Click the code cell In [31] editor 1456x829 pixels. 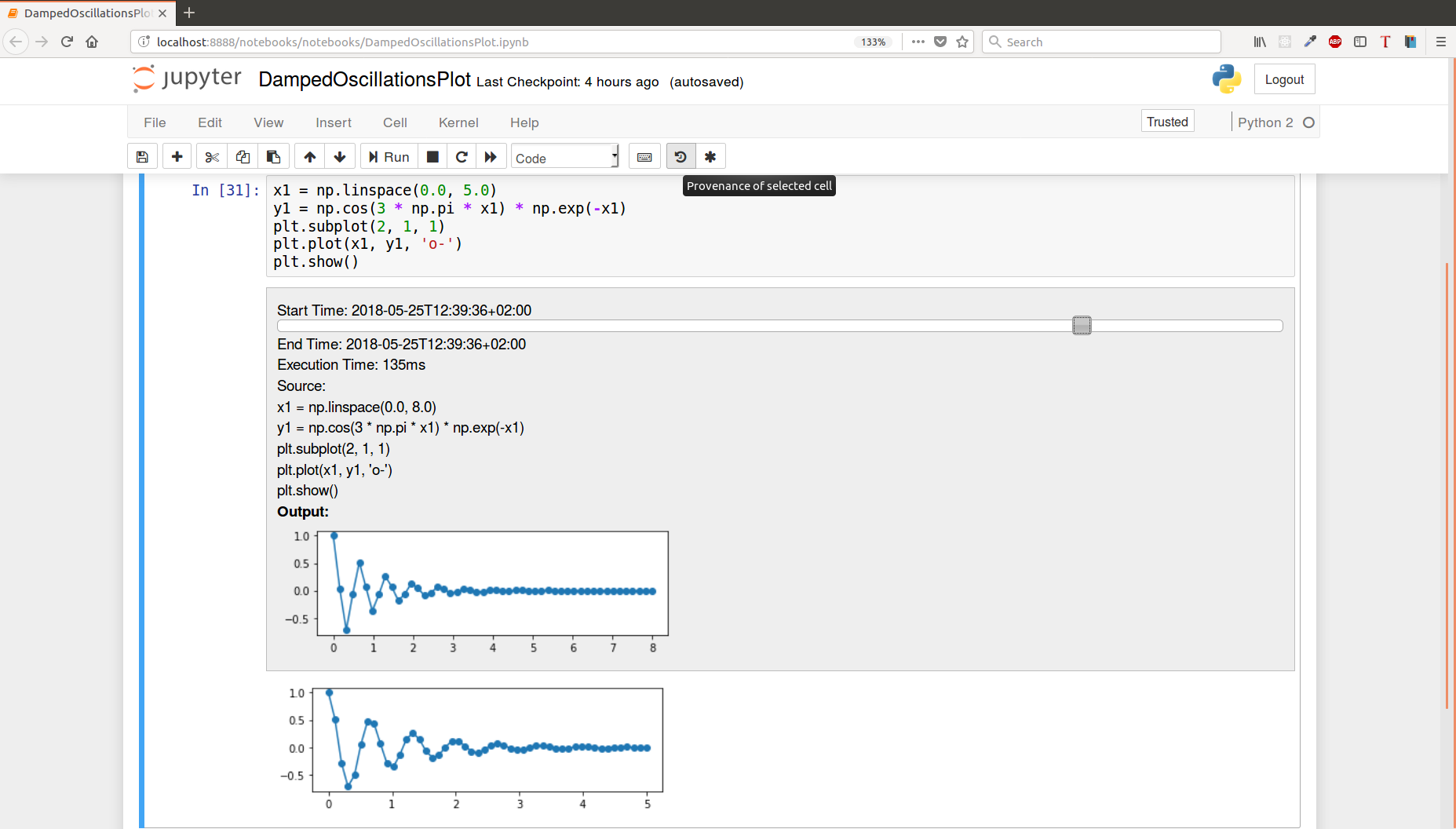tap(780, 226)
